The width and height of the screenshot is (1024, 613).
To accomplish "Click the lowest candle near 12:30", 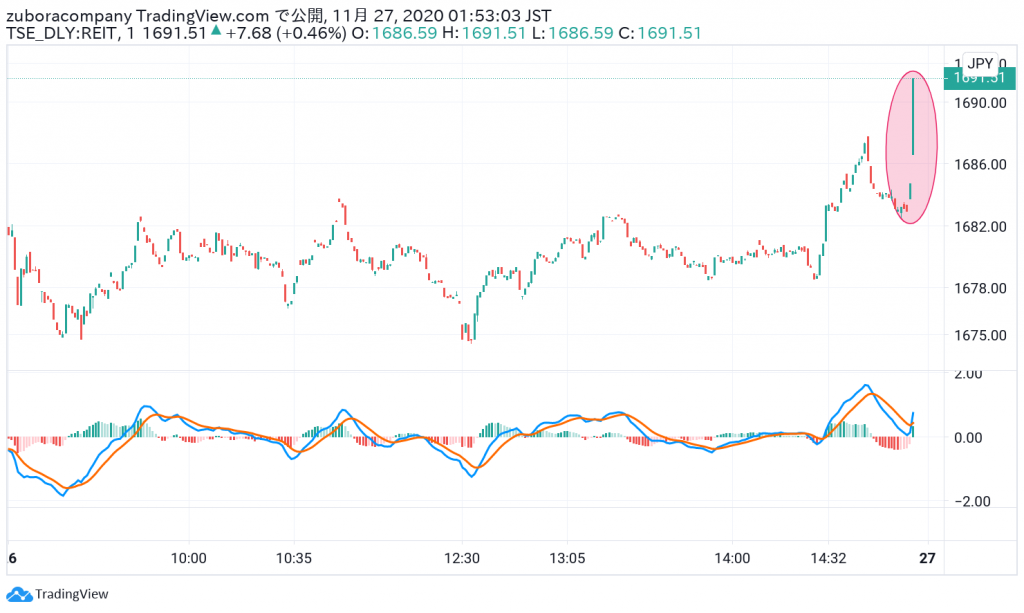I will pyautogui.click(x=471, y=332).
